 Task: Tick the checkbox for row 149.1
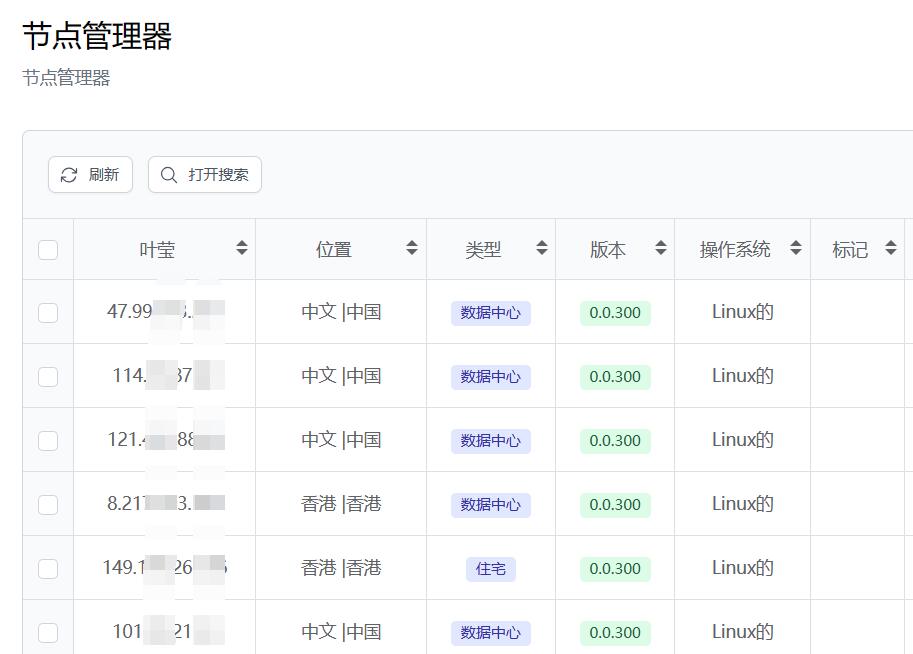[x=48, y=568]
